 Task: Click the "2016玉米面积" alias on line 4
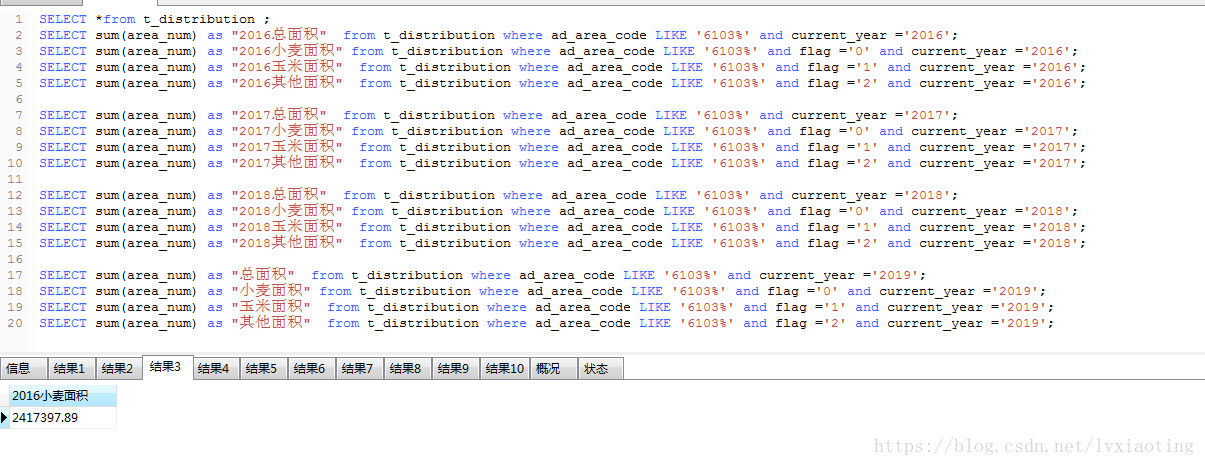pyautogui.click(x=287, y=67)
